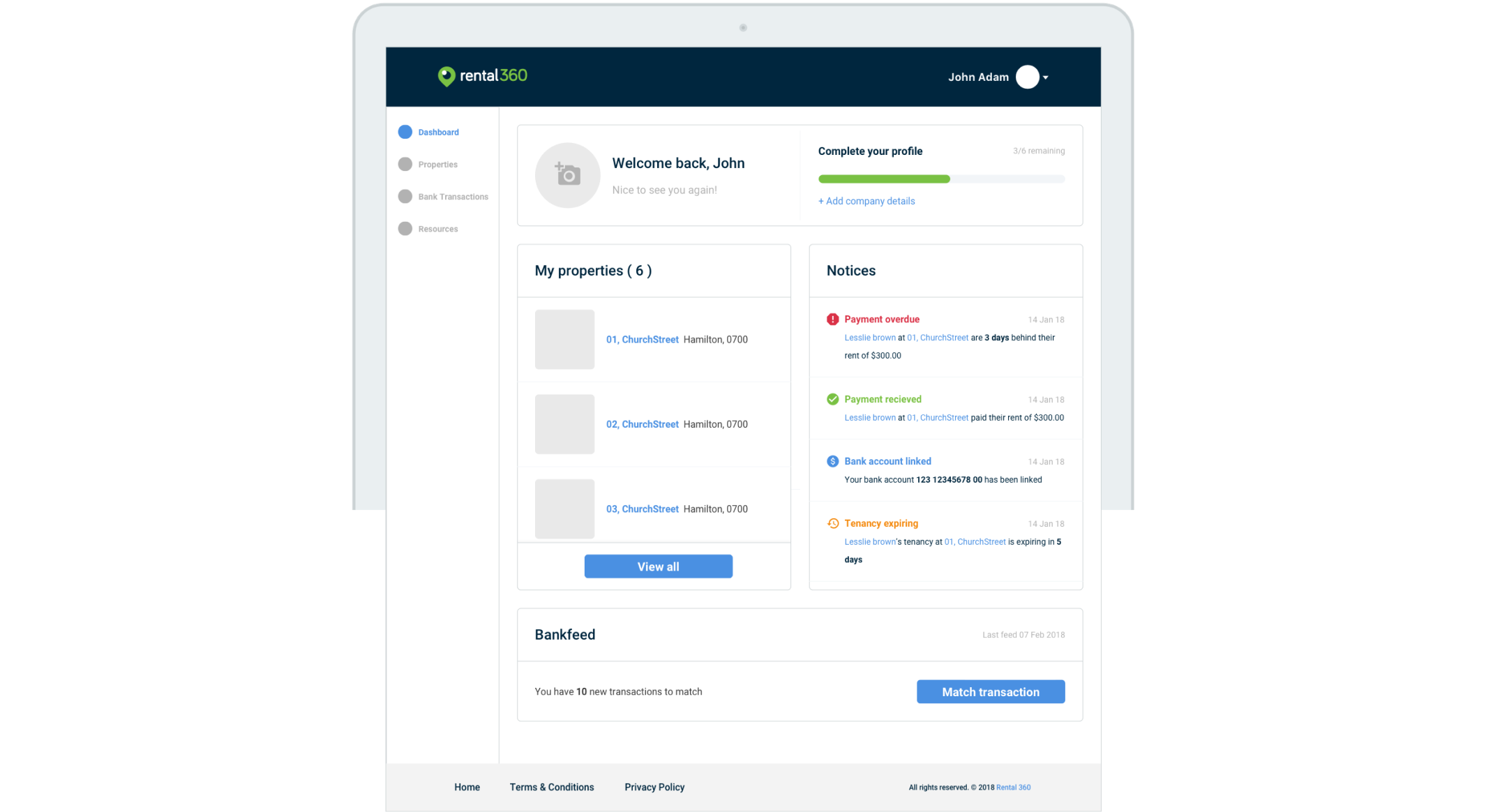Viewport: 1486px width, 812px height.
Task: Click John Adam's round avatar
Action: tap(1027, 77)
